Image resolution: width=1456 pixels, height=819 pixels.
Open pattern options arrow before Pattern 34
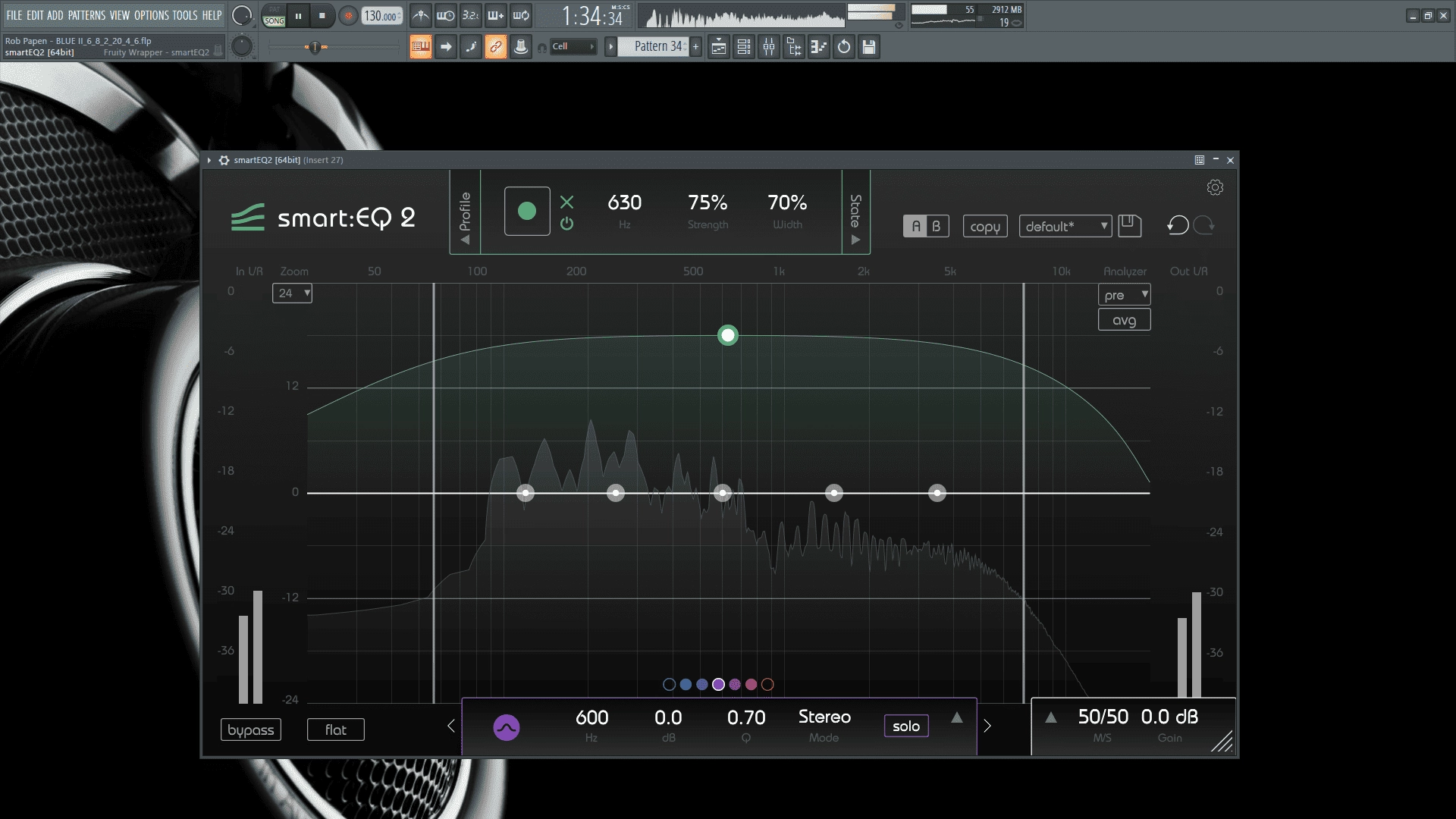[x=610, y=47]
